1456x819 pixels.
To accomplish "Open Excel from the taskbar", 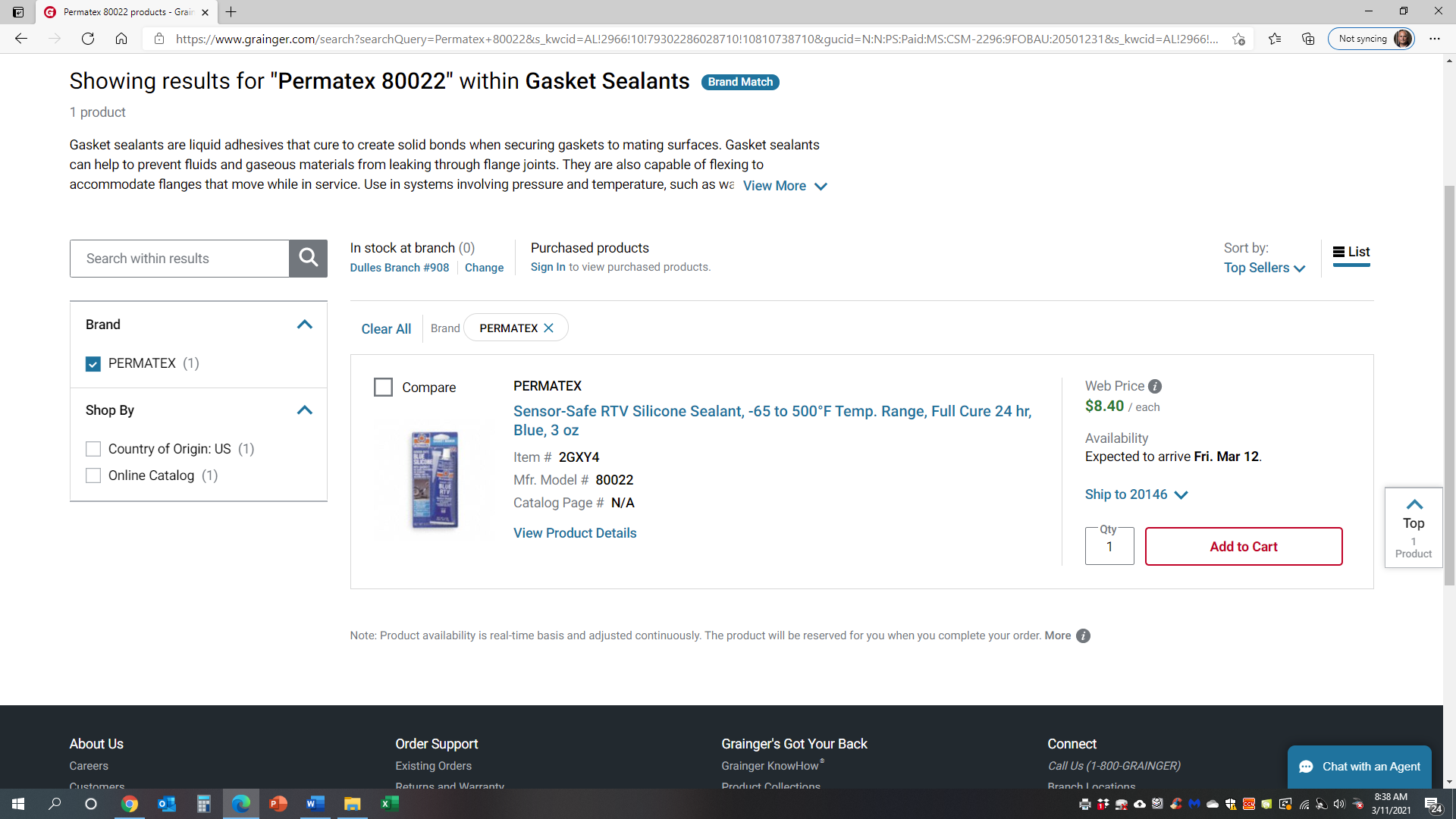I will click(x=389, y=804).
